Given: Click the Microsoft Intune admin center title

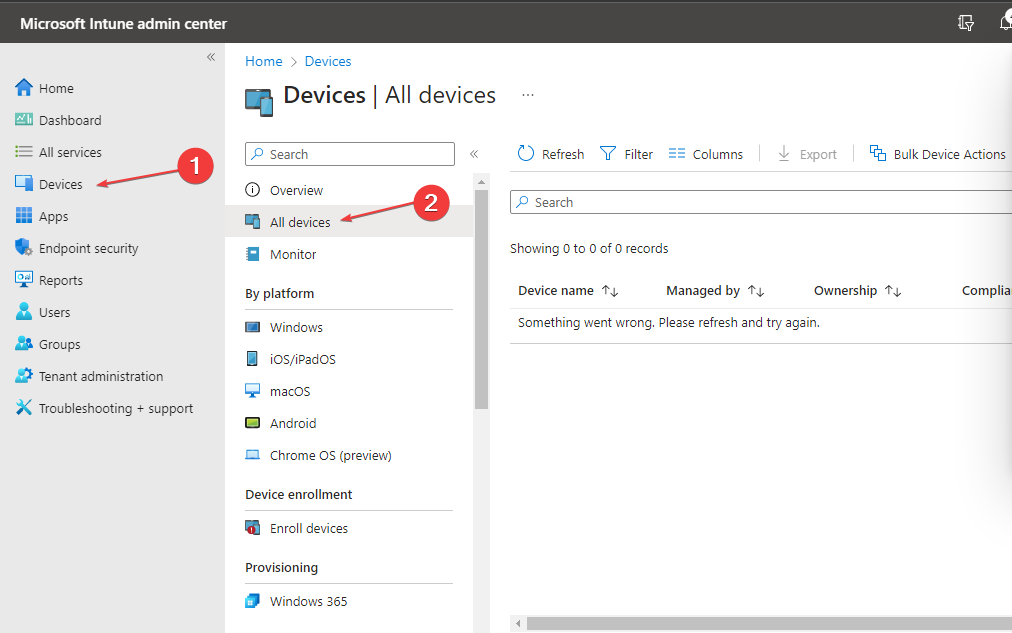Looking at the screenshot, I should tap(123, 24).
